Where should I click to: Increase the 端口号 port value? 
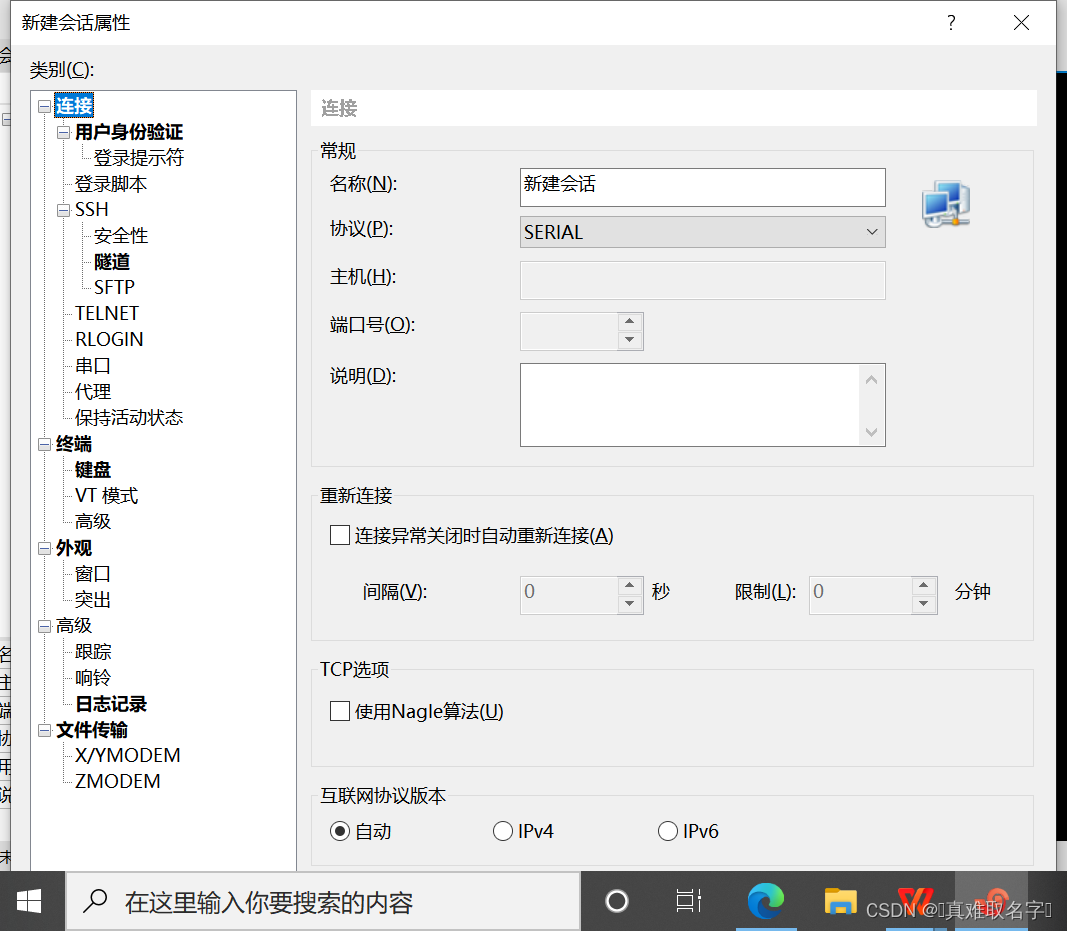point(629,321)
